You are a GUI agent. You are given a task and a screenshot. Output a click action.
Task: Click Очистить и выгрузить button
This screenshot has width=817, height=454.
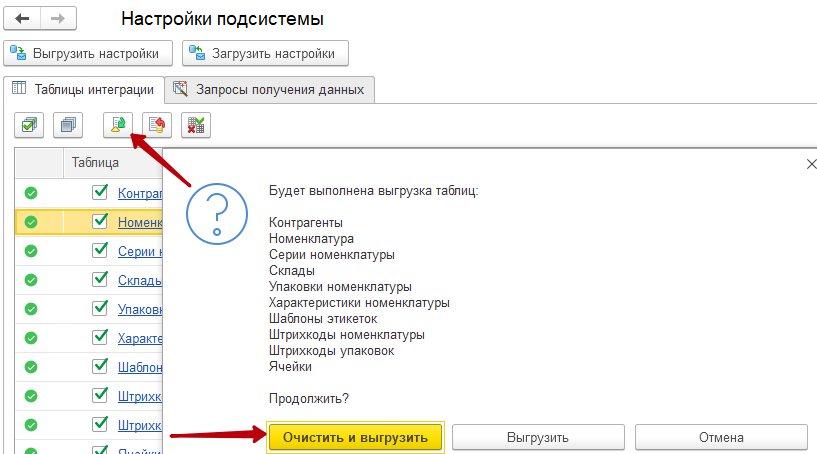point(355,437)
